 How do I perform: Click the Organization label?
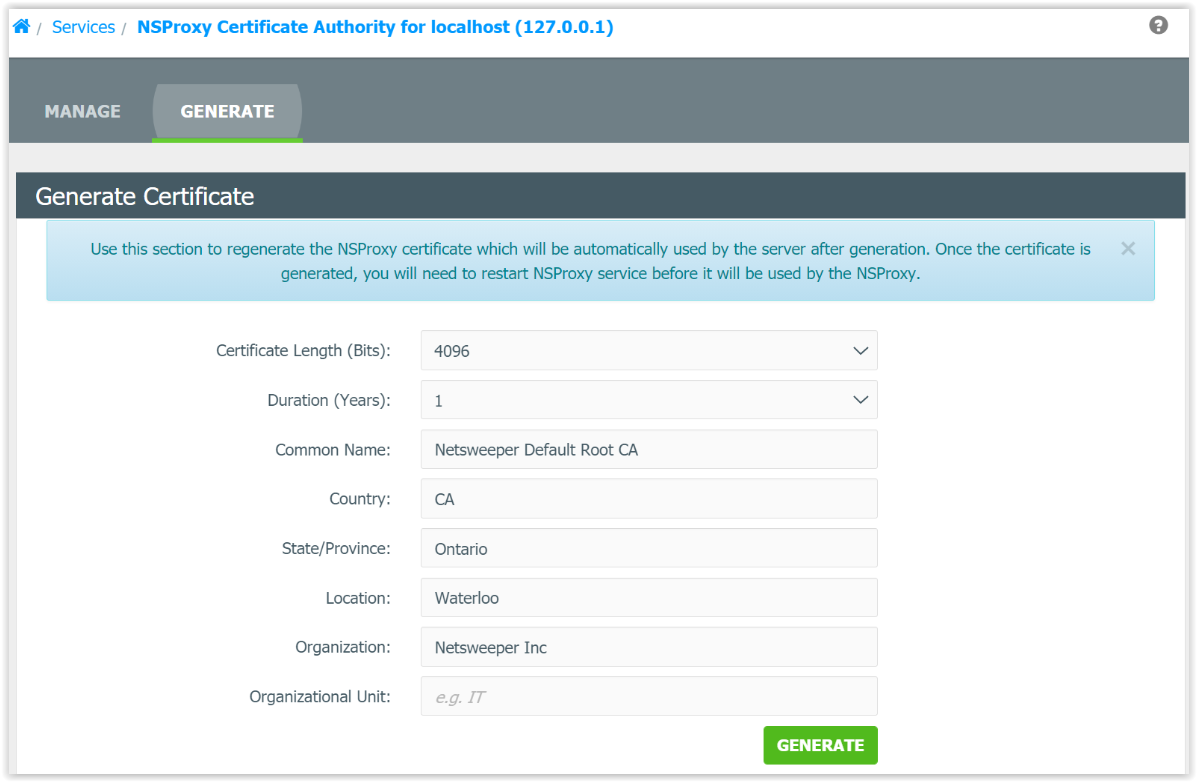pos(343,647)
